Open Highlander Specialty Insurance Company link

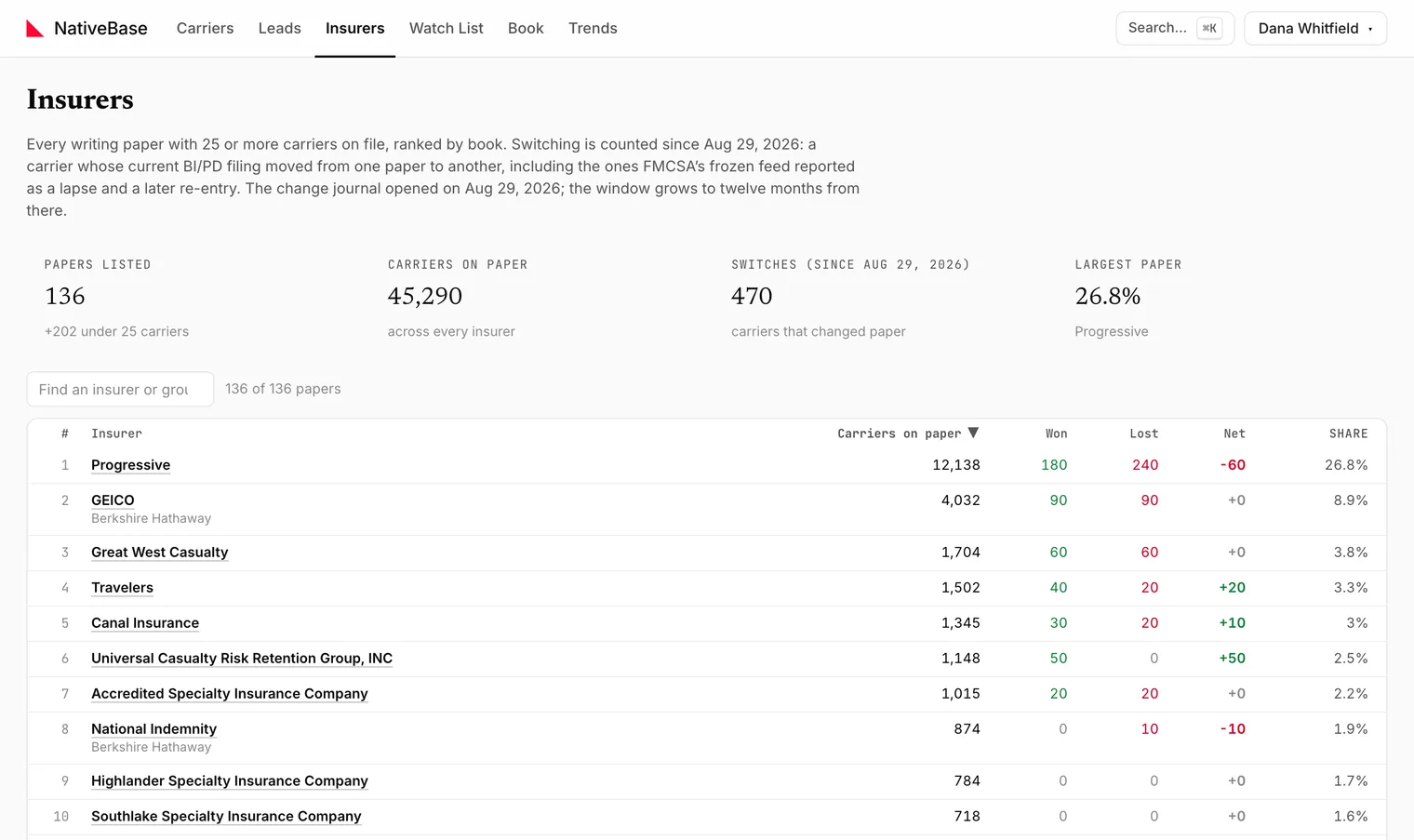click(x=230, y=781)
